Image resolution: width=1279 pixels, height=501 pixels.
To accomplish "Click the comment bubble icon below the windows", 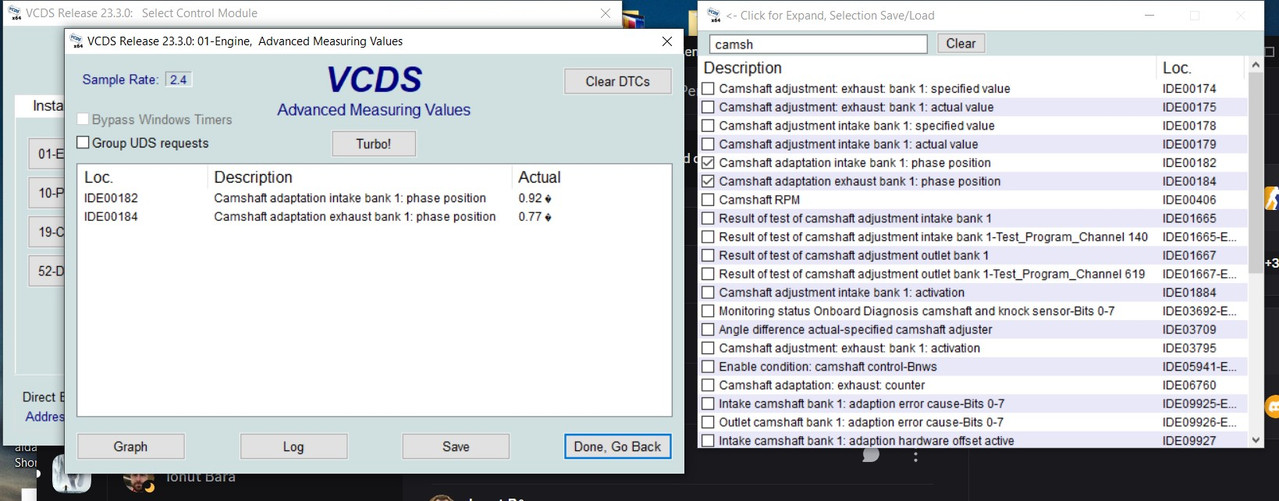I will pos(870,454).
